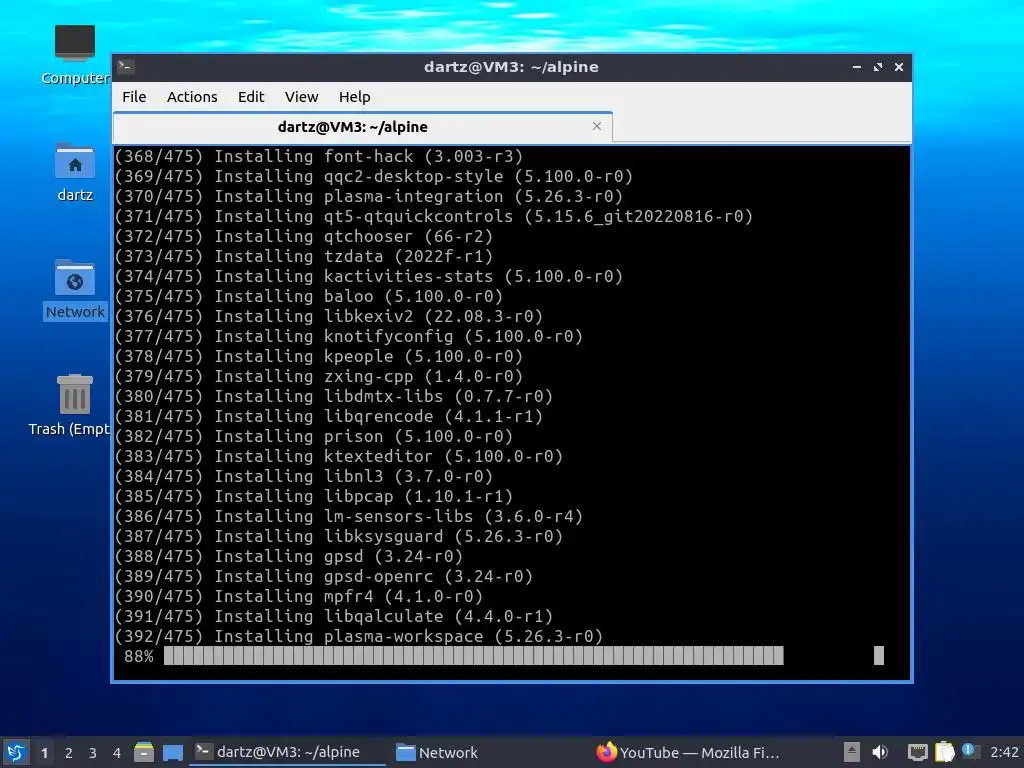Click the clock showing 2:42
This screenshot has width=1024, height=768.
tap(1004, 752)
